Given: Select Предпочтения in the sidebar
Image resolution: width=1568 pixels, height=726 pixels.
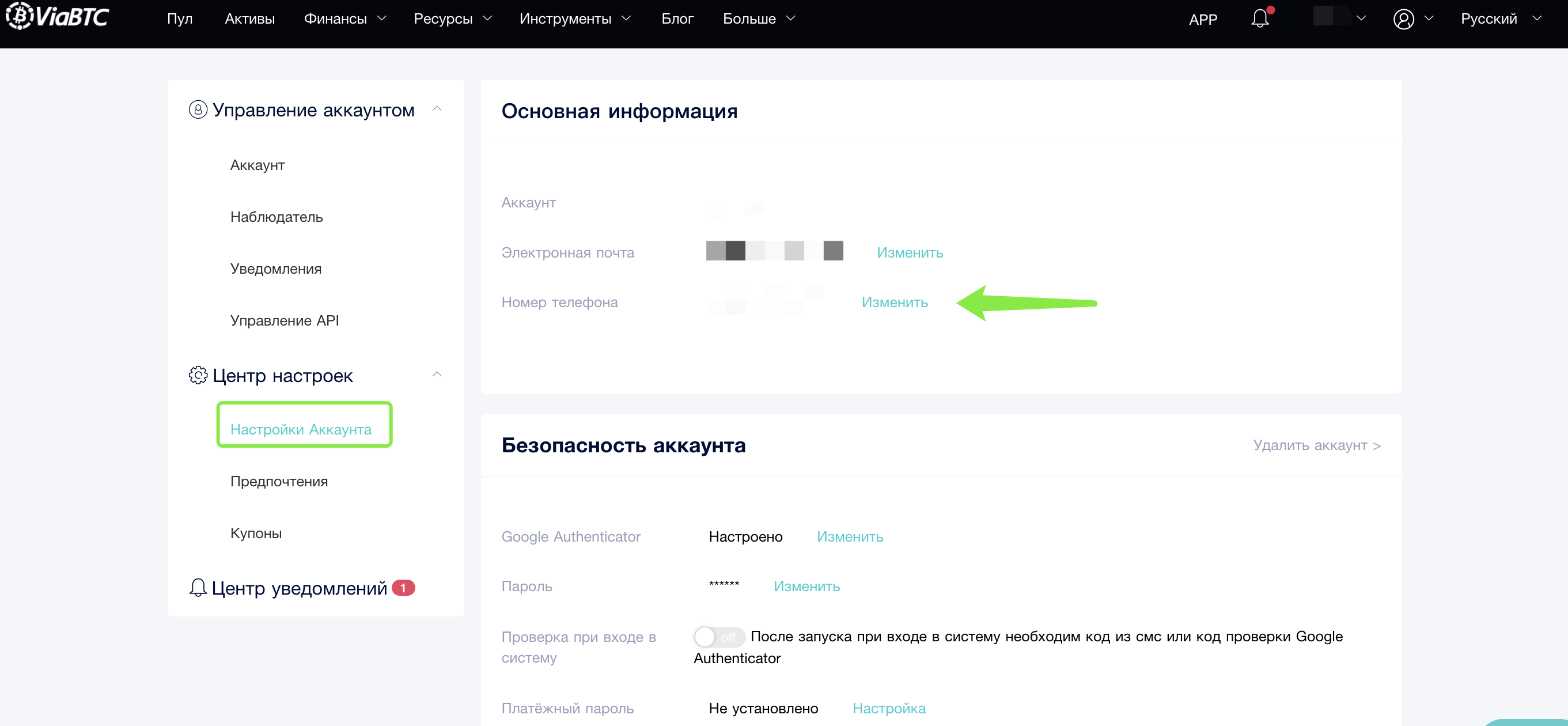Looking at the screenshot, I should click(x=279, y=481).
